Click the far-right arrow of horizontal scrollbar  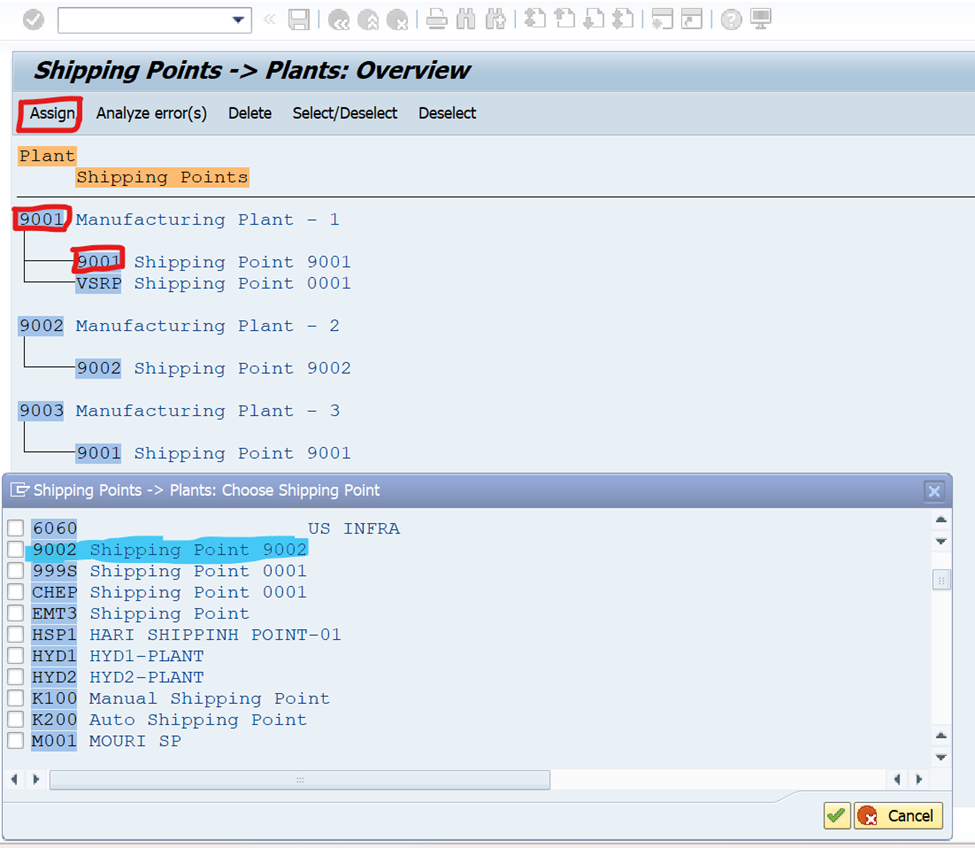click(919, 779)
